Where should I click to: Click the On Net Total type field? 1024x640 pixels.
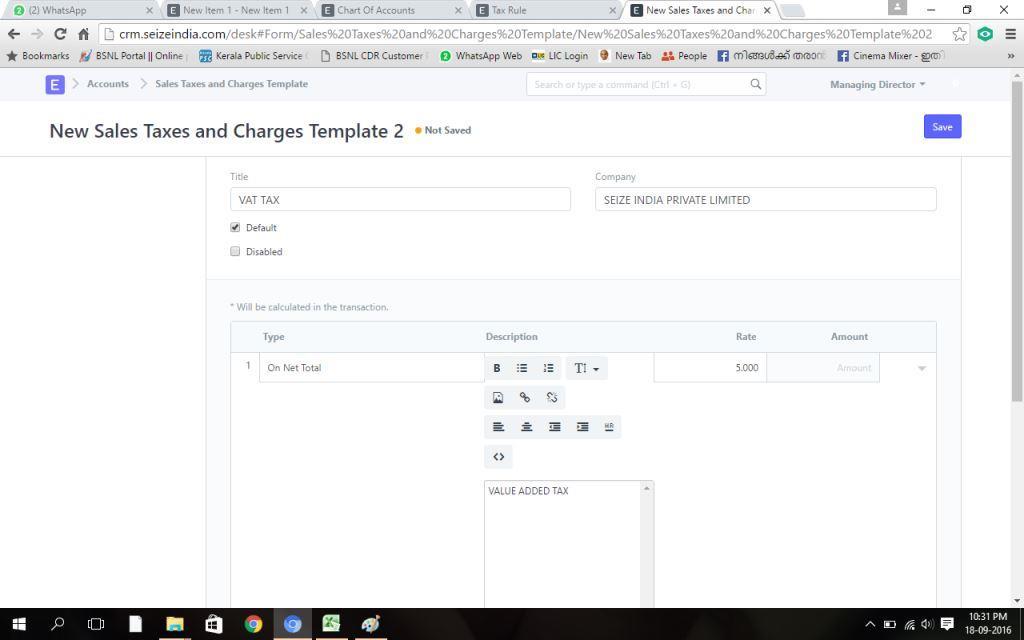click(372, 368)
